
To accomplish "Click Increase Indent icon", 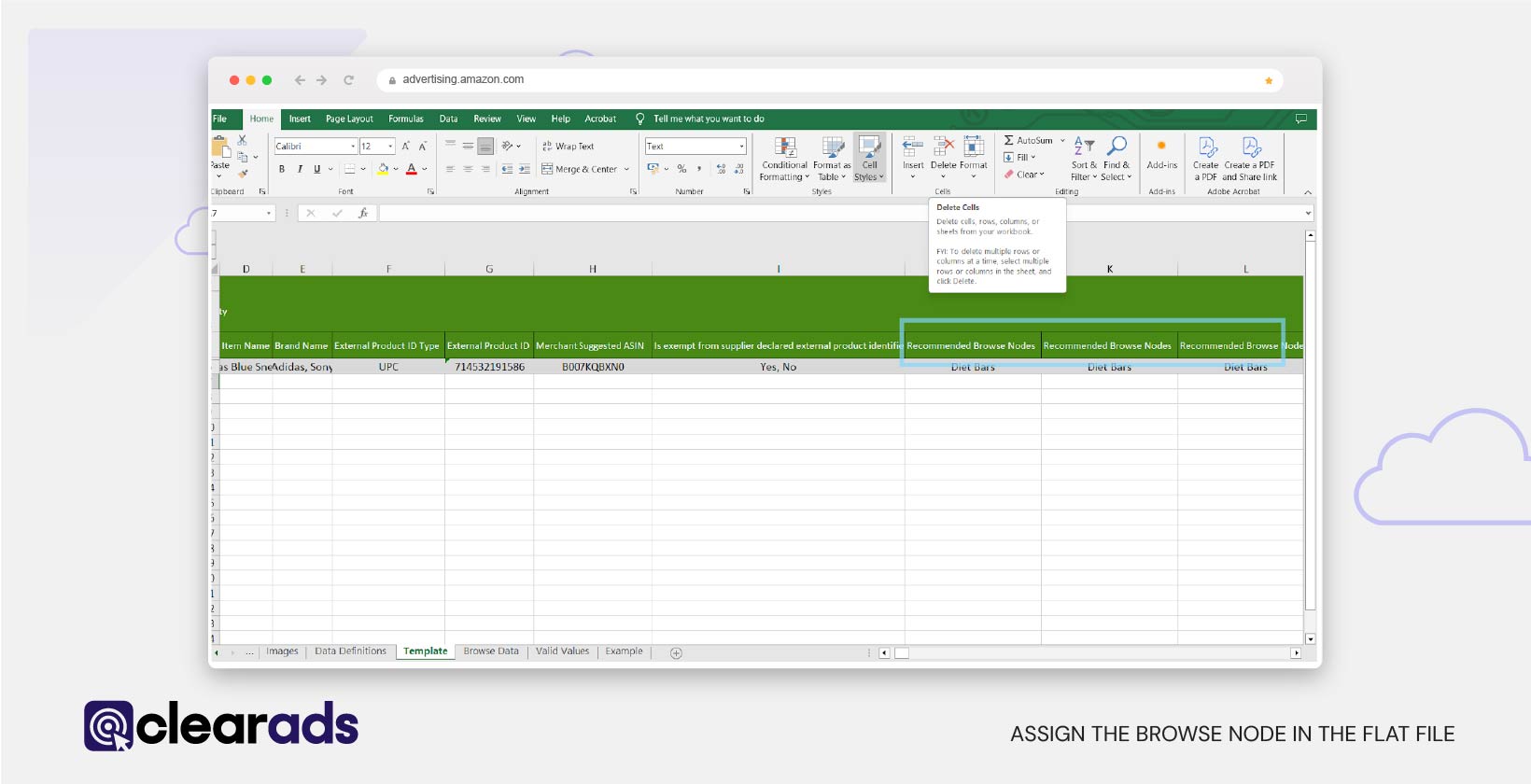I will click(x=525, y=169).
